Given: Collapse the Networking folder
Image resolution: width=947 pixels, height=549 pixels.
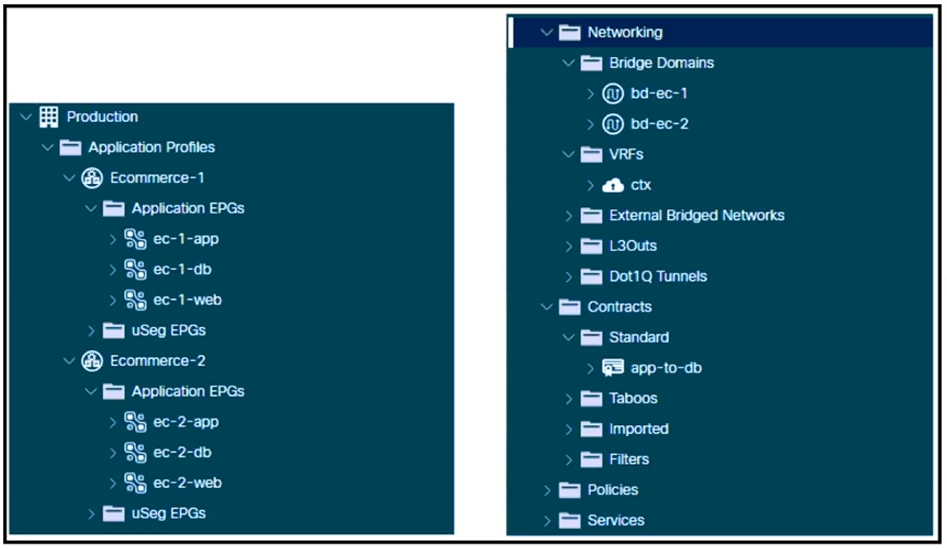Looking at the screenshot, I should tap(547, 32).
